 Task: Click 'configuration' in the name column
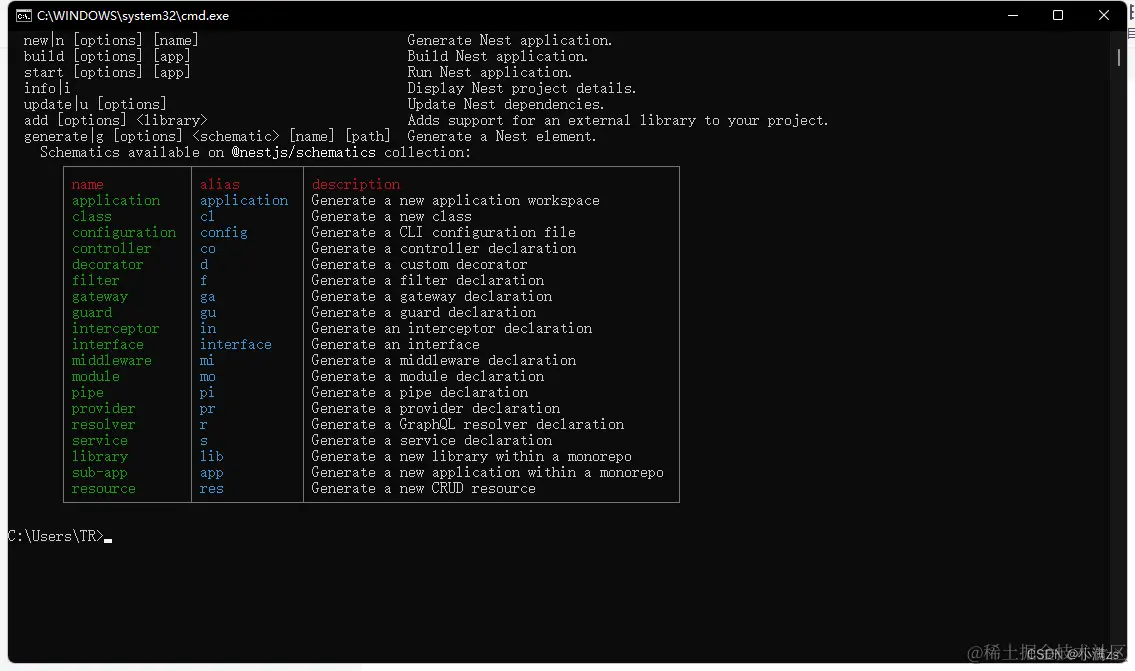(124, 232)
